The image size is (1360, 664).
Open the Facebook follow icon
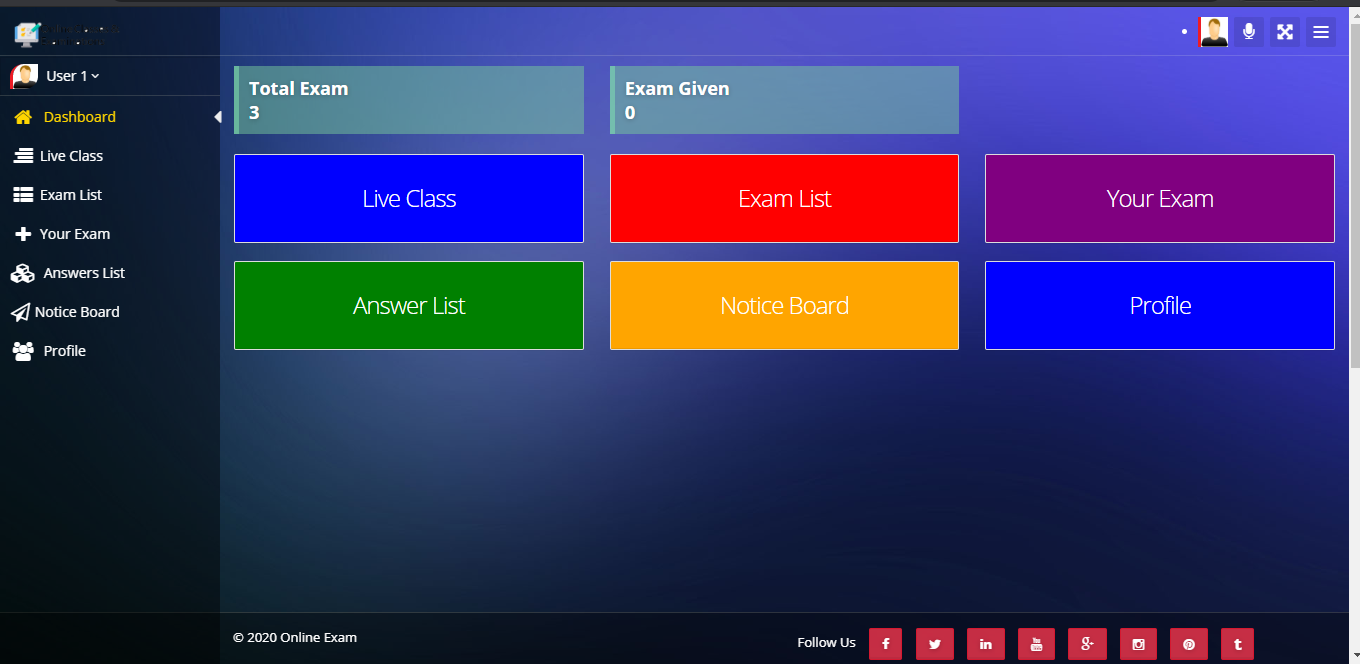point(885,644)
